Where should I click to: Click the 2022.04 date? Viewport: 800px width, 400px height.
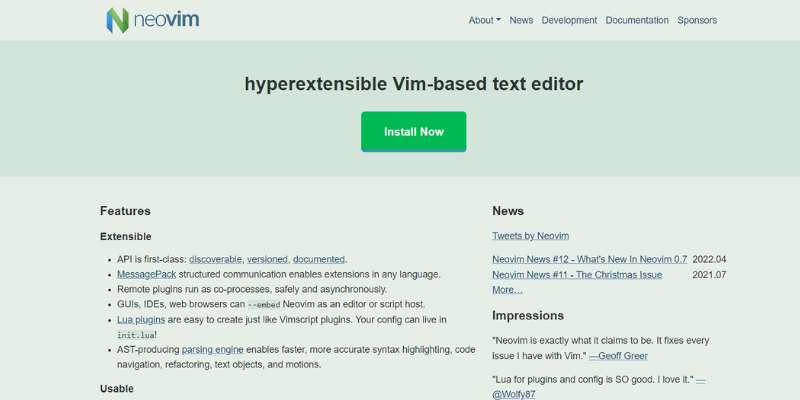[x=709, y=259]
